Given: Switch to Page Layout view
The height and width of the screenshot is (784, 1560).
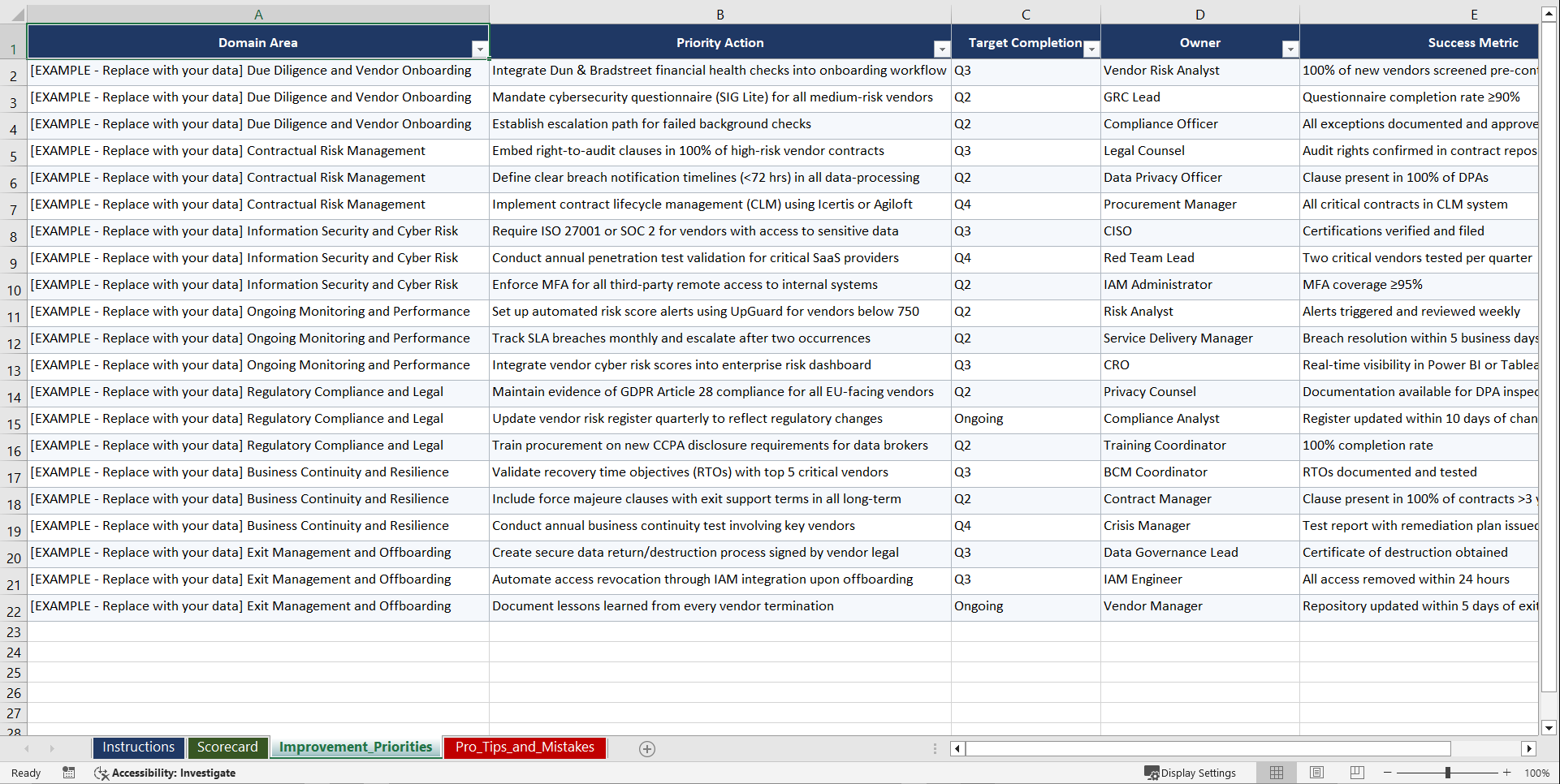Looking at the screenshot, I should 1316,773.
